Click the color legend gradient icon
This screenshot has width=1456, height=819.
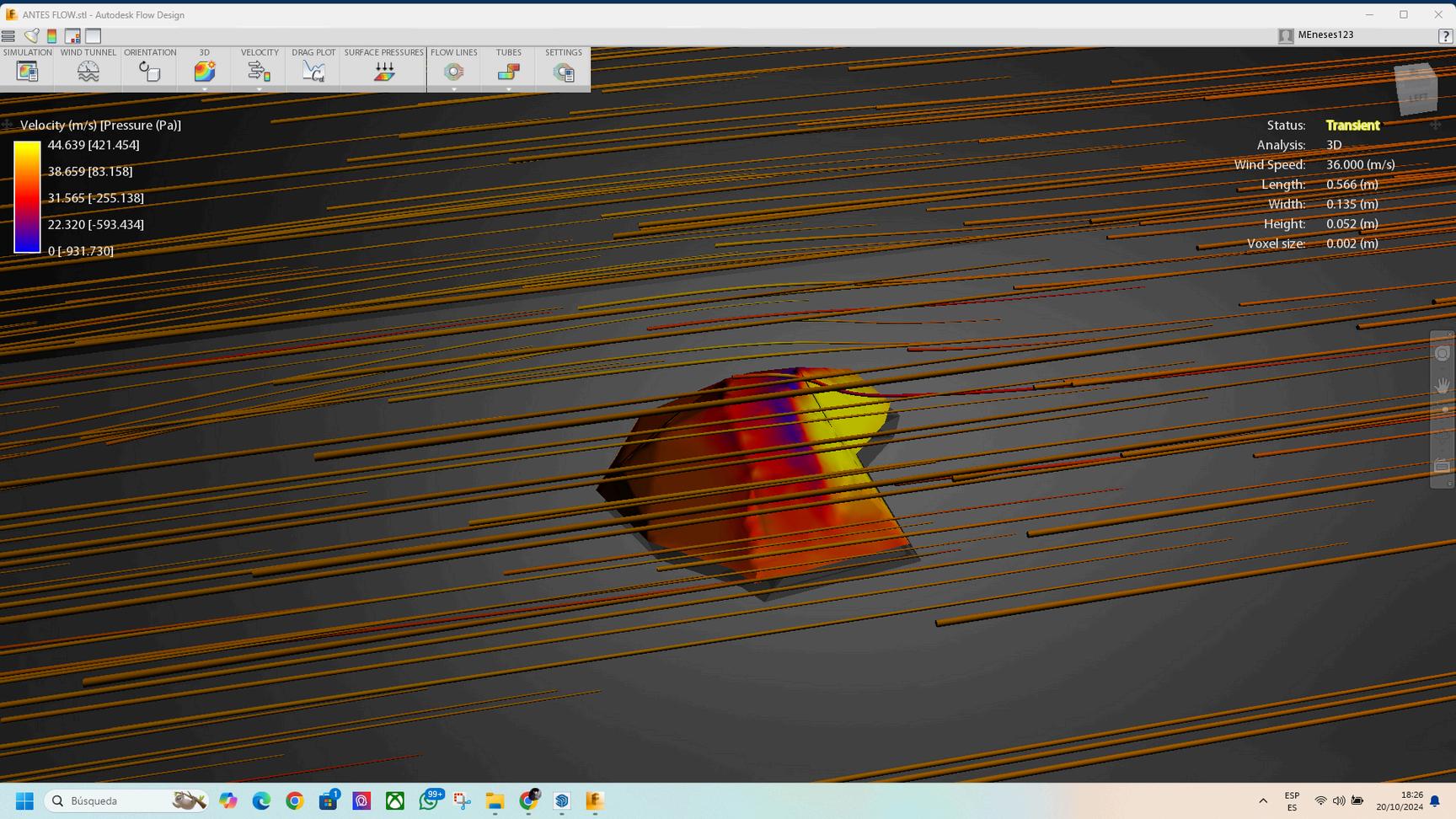[51, 36]
